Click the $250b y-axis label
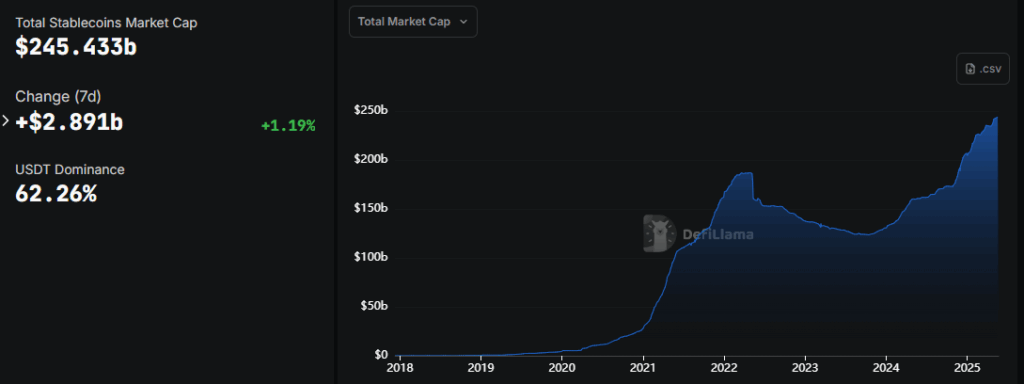Screen dimensions: 1024x384 371,111
